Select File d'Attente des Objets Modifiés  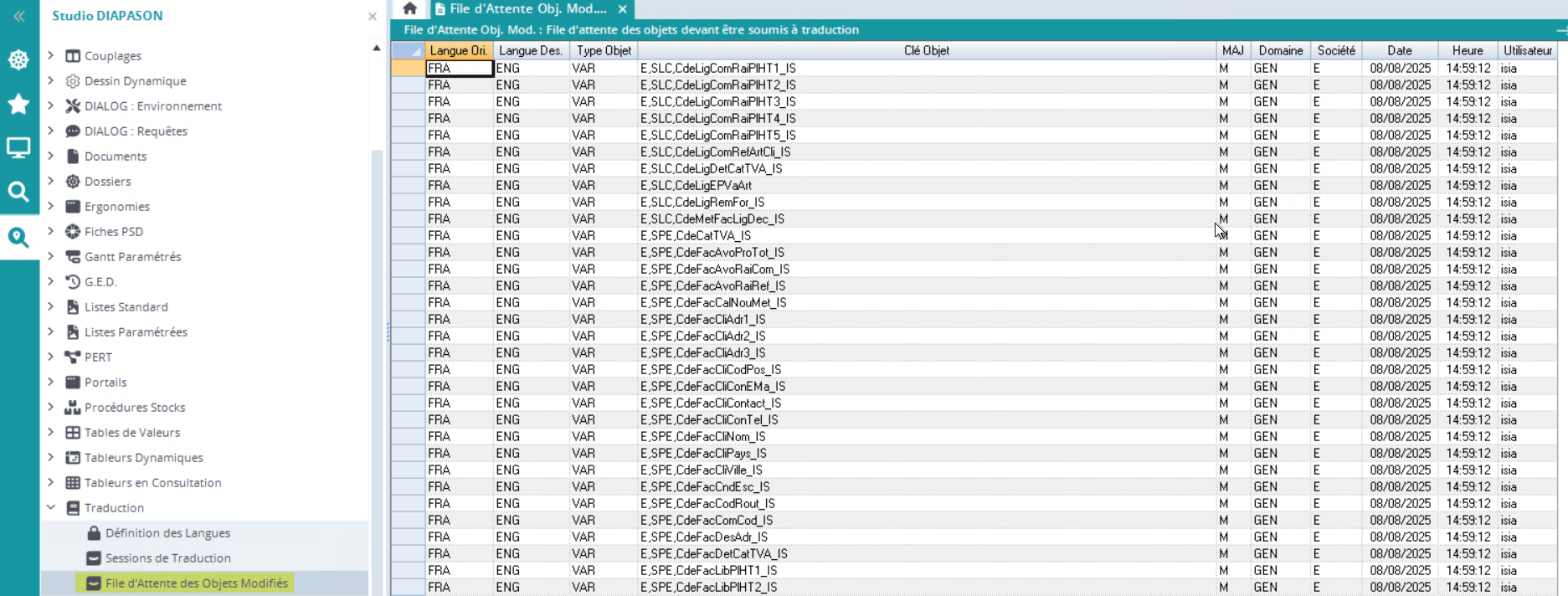point(196,583)
